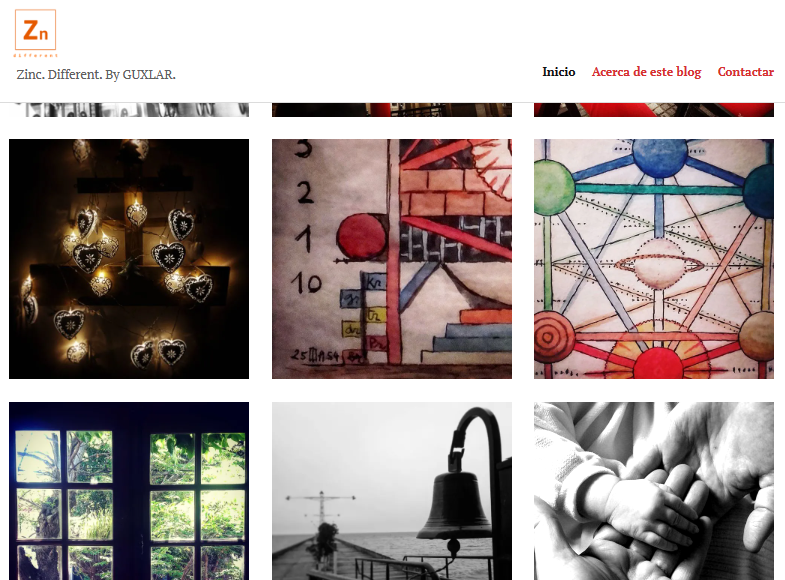Go to the Contactar page
The image size is (785, 580).
pyautogui.click(x=745, y=72)
